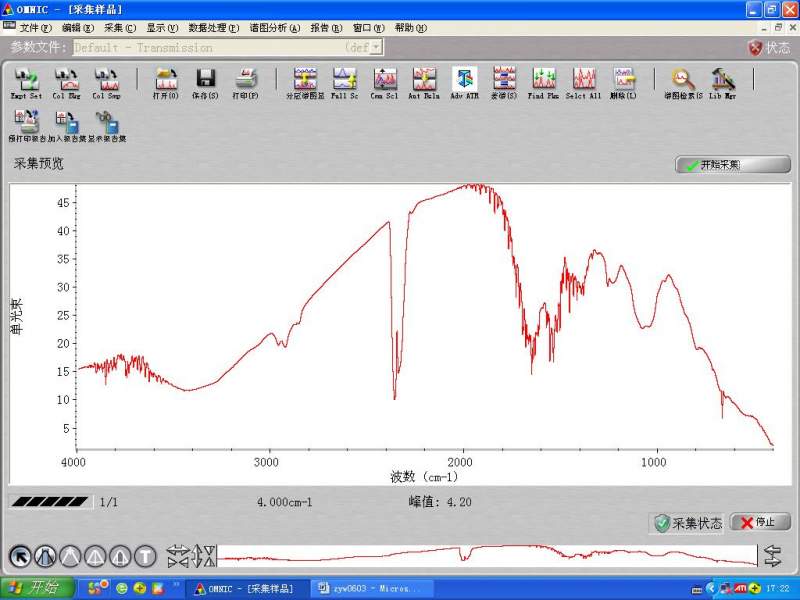Select the arrow selection tool in palette
This screenshot has width=800, height=600.
(x=20, y=556)
